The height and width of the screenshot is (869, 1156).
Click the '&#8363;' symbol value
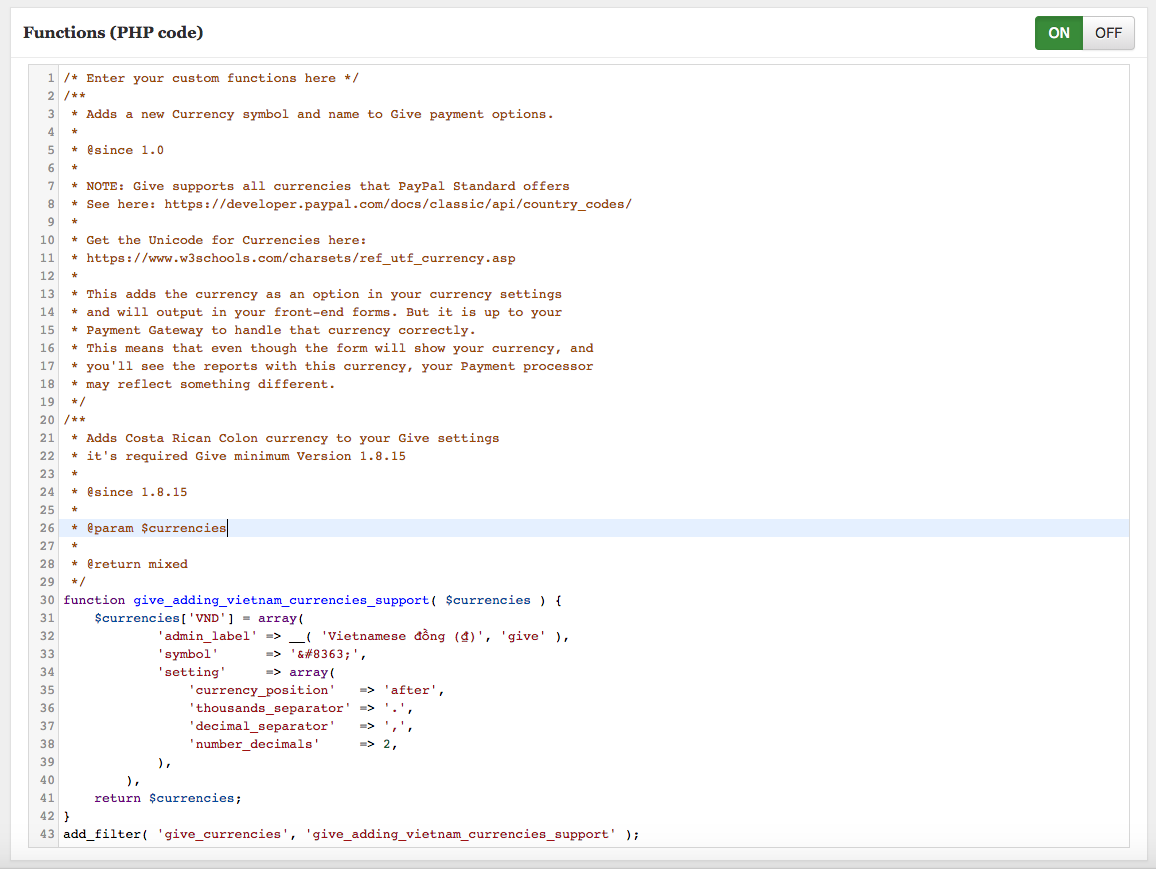coord(324,655)
